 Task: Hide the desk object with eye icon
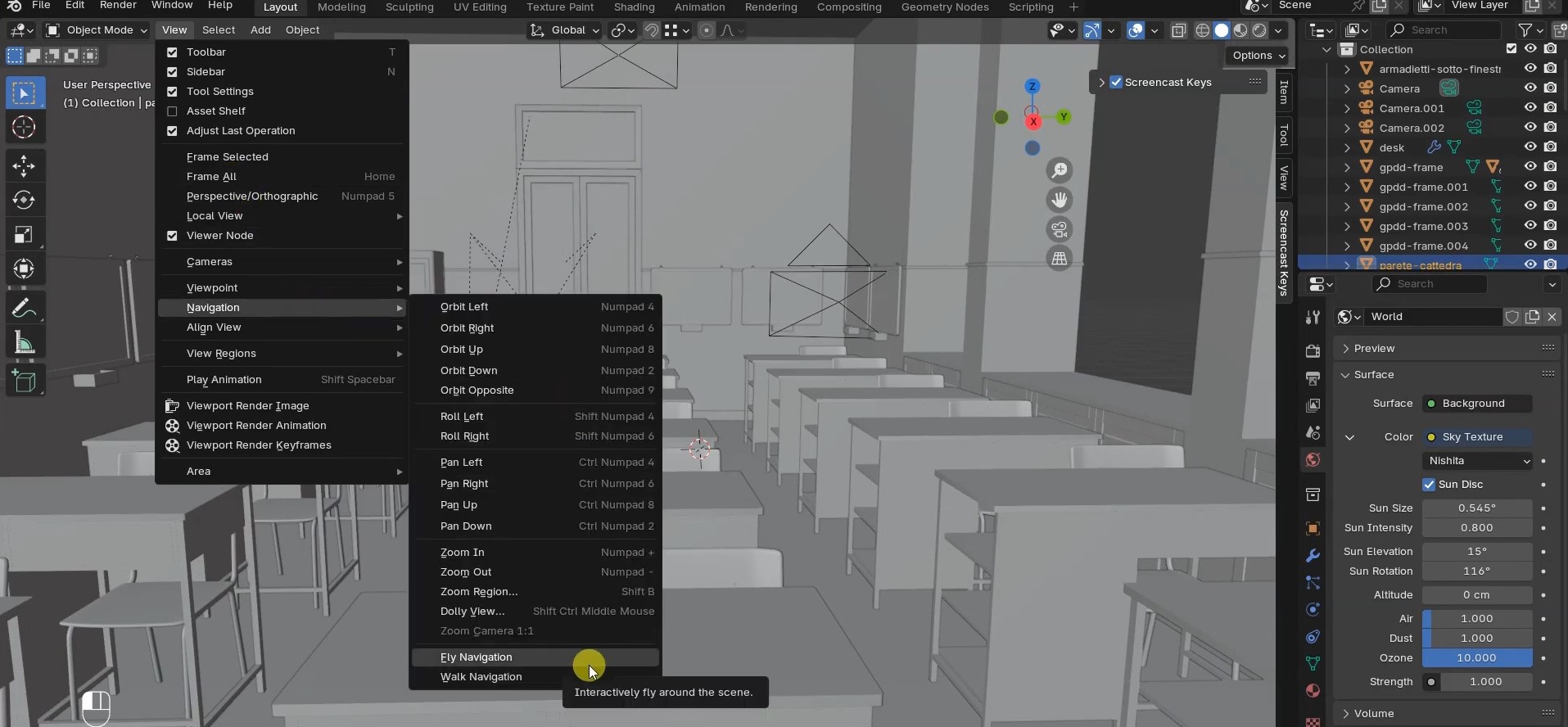point(1530,147)
